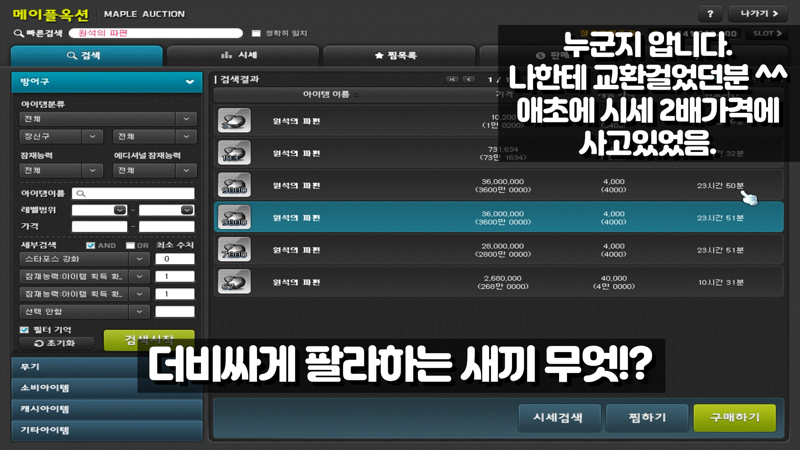Screen dimensions: 800x450
Task: Sort by the 아이템 이름 column header
Action: coord(331,94)
